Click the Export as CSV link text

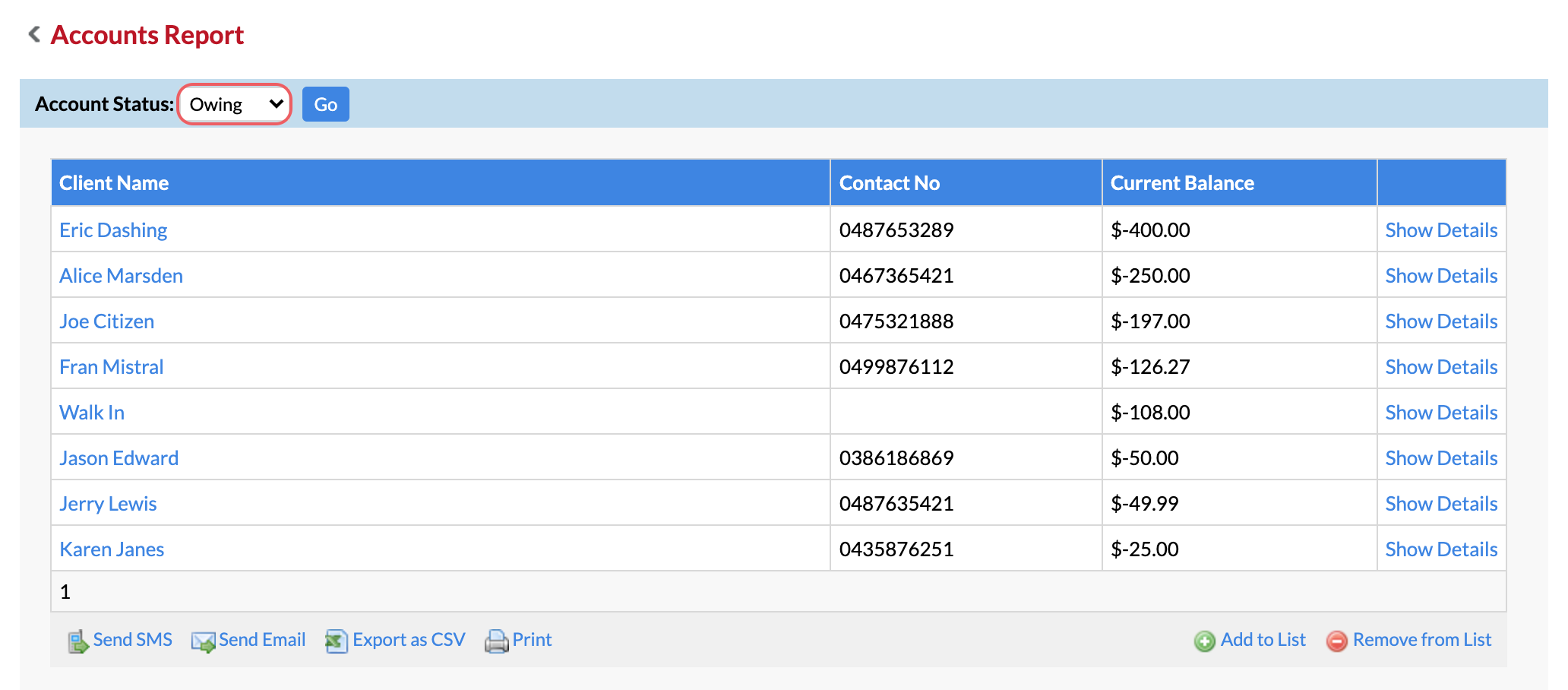click(x=409, y=640)
